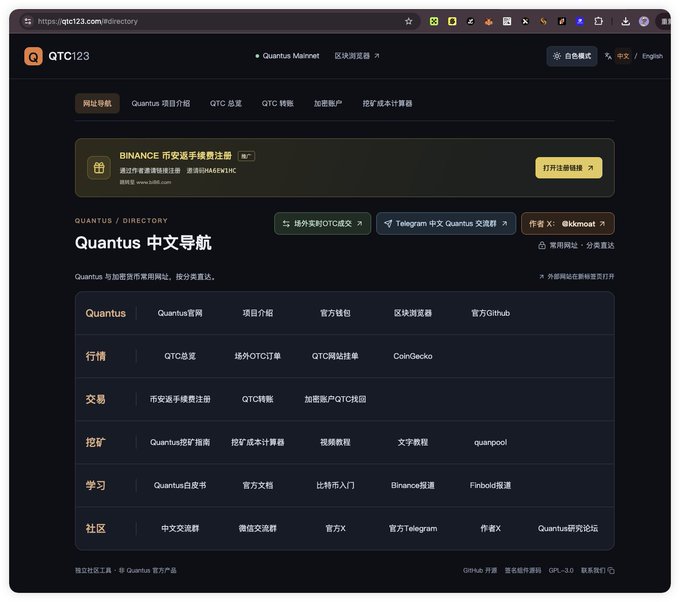Viewport: 680px width, 602px height.
Task: Open 官方Github link
Action: pyautogui.click(x=490, y=313)
